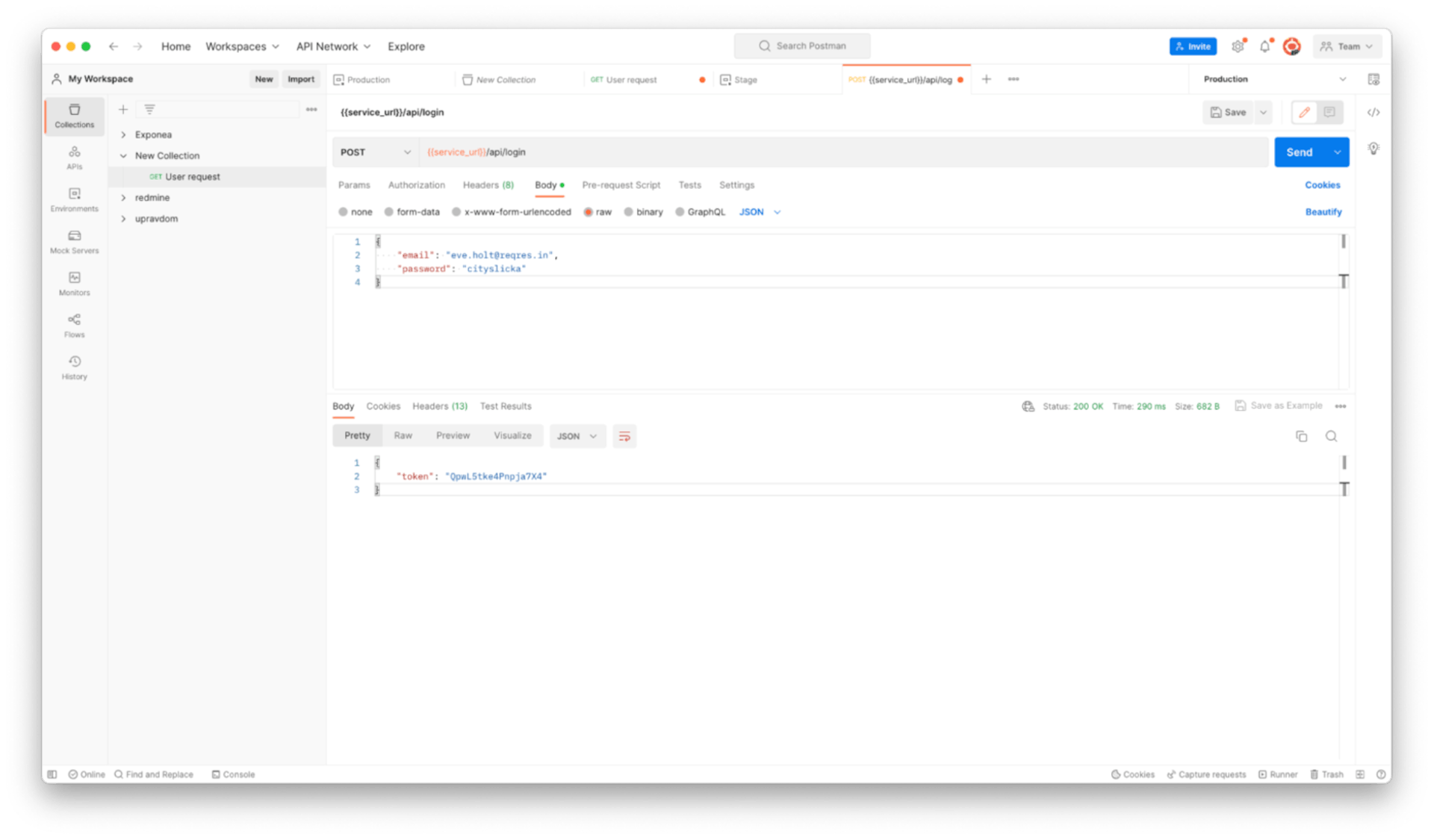Image resolution: width=1434 pixels, height=840 pixels.
Task: Collapse the New Collection tree item
Action: click(124, 155)
